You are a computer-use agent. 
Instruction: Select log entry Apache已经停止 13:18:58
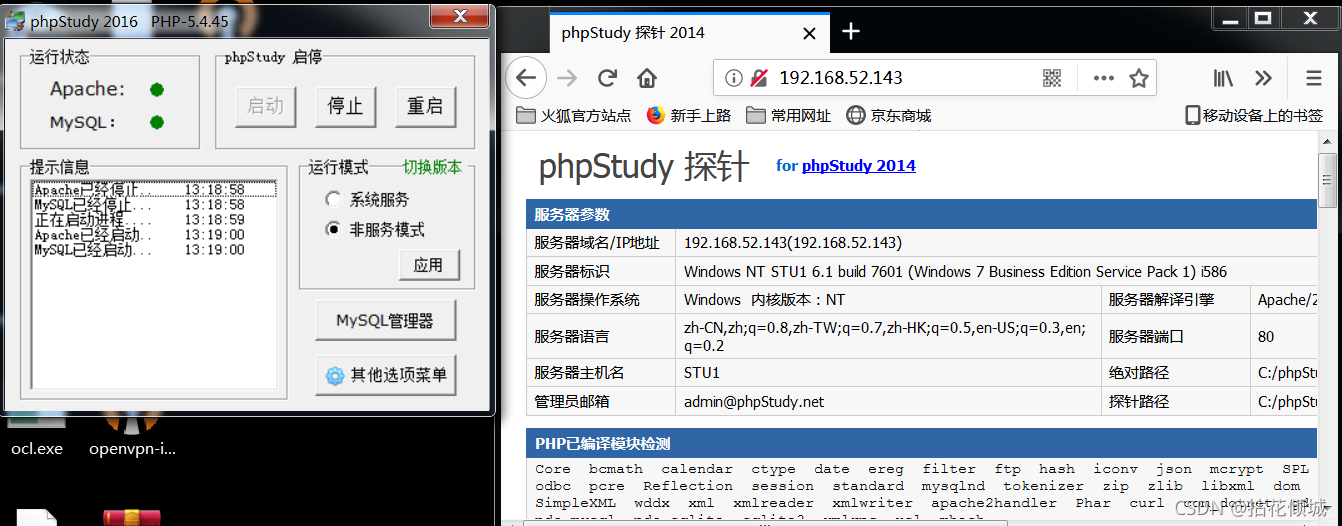coord(154,189)
